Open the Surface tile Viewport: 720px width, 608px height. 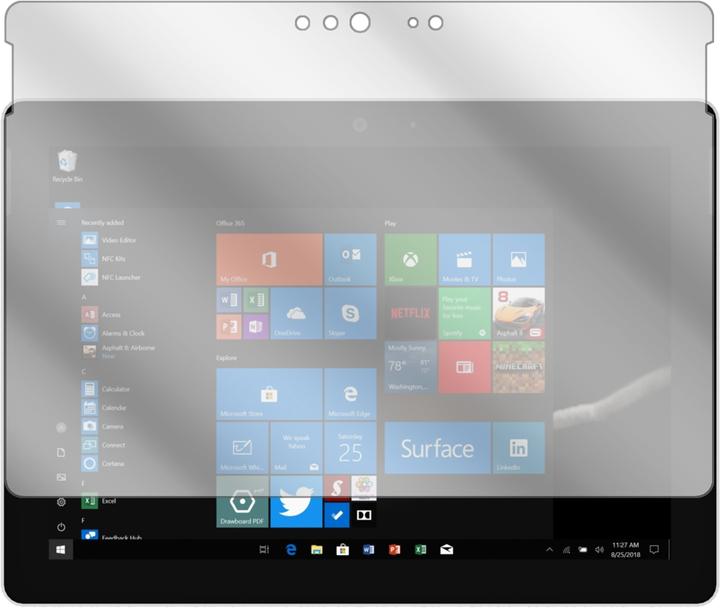tap(438, 448)
